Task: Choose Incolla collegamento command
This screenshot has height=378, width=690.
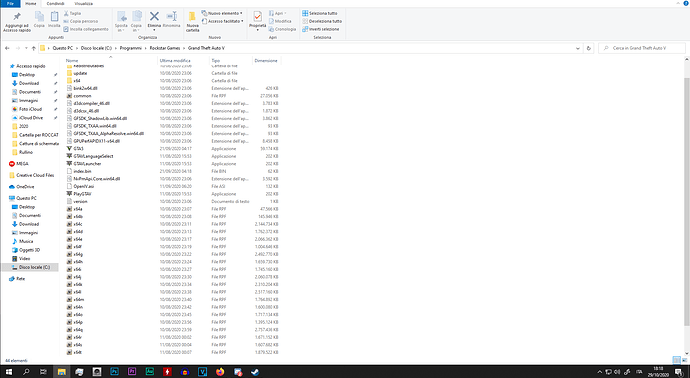Action: pos(86,29)
